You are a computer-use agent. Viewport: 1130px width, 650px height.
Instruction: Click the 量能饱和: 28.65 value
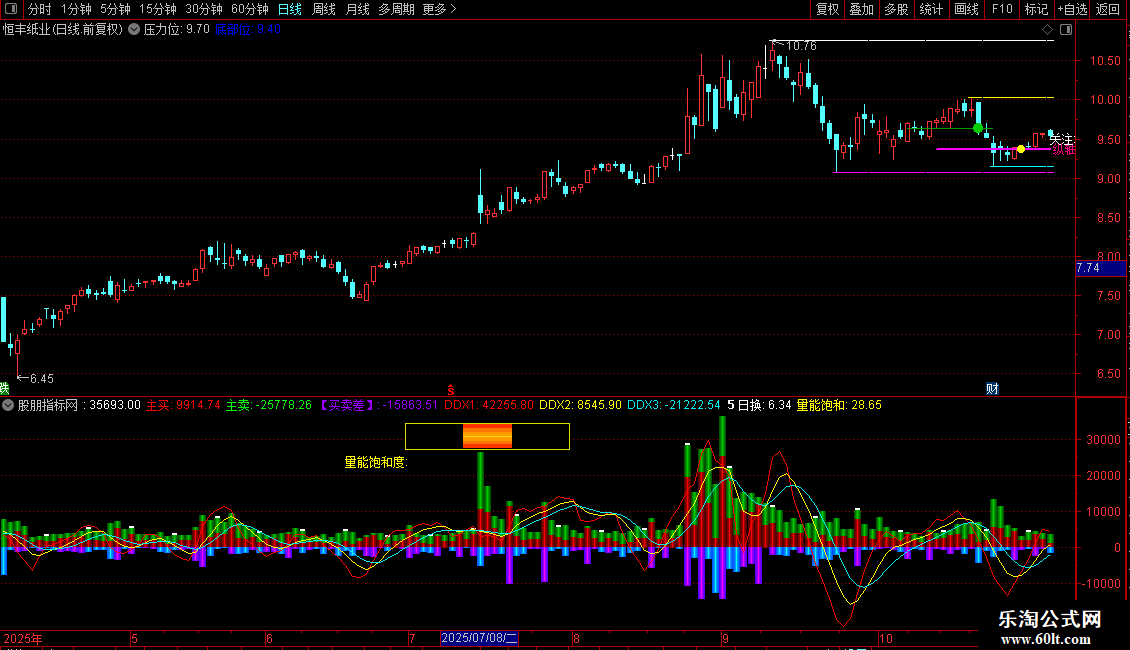[x=839, y=405]
